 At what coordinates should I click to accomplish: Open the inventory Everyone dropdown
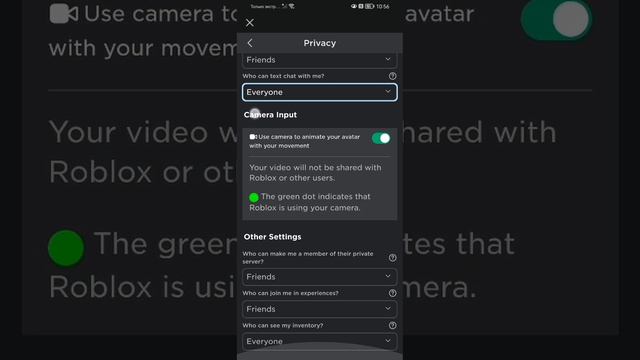tap(320, 341)
